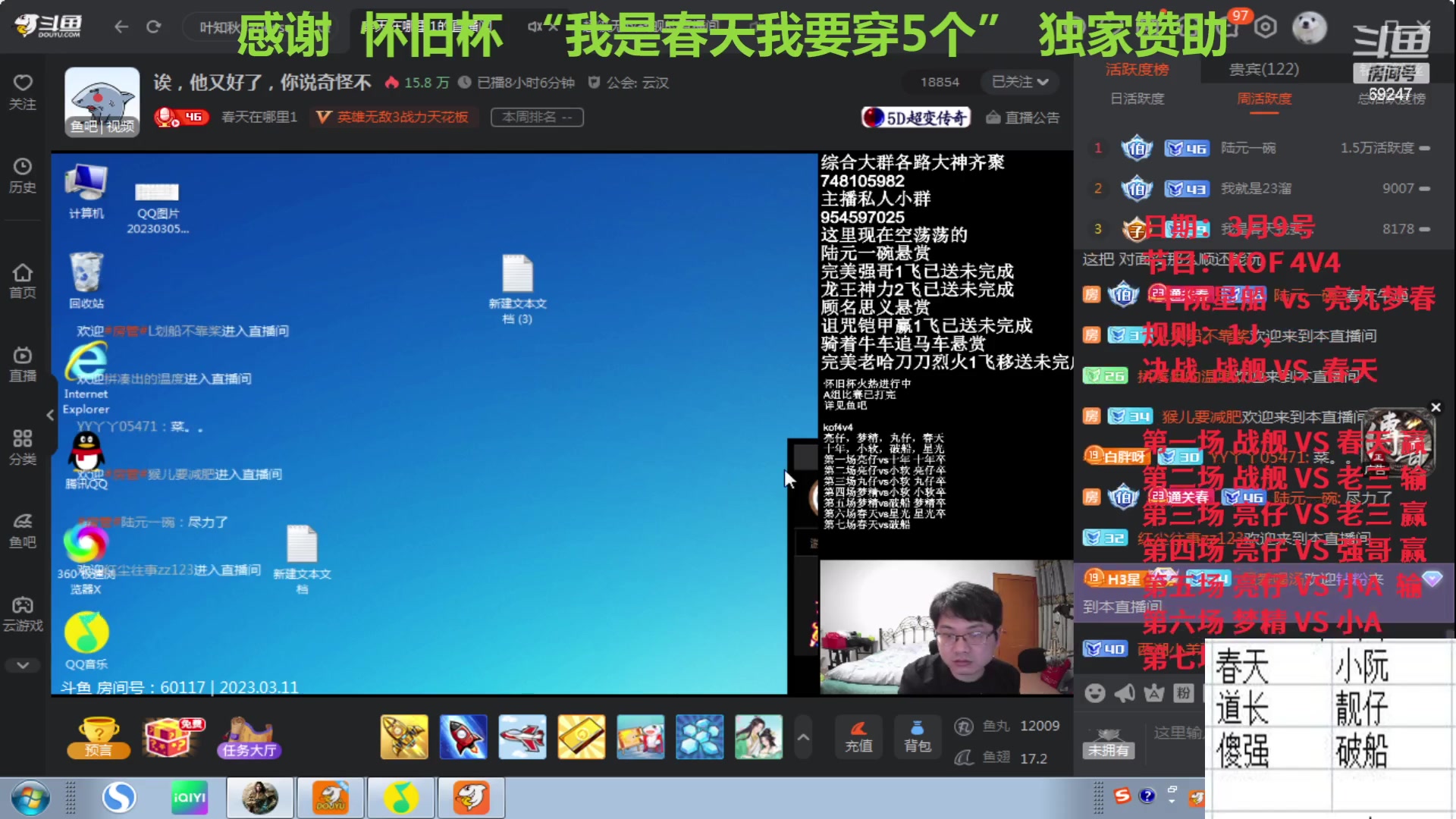The width and height of the screenshot is (1456, 819).
Task: Click the 未拥有 fan medal badge
Action: 1109,742
